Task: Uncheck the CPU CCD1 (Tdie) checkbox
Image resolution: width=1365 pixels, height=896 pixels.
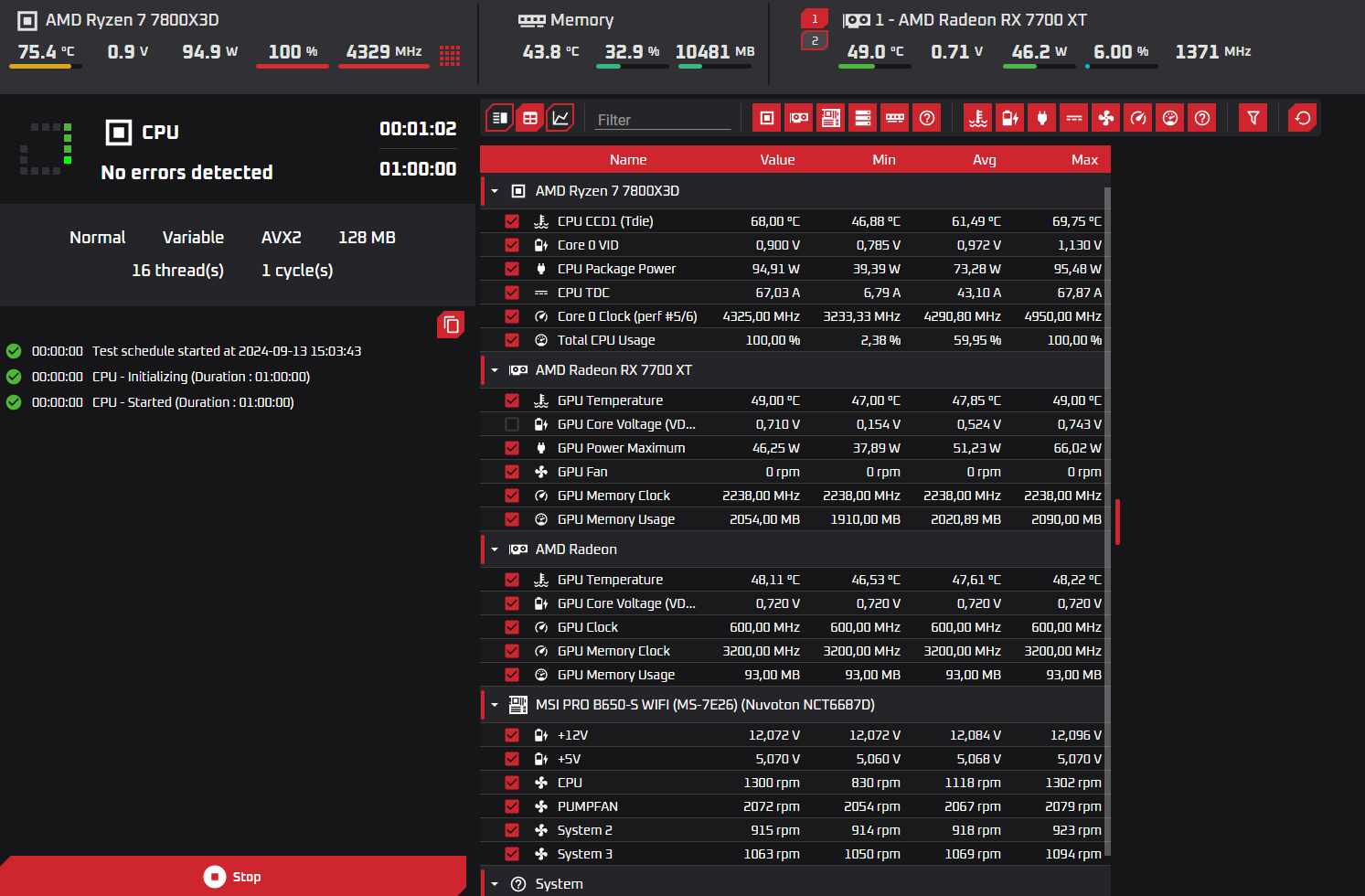Action: point(512,221)
